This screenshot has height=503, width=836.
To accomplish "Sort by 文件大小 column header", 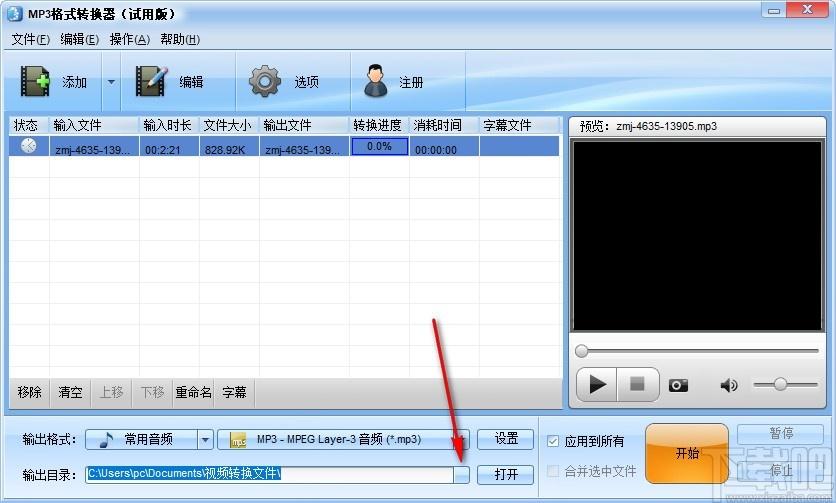I will (x=229, y=125).
